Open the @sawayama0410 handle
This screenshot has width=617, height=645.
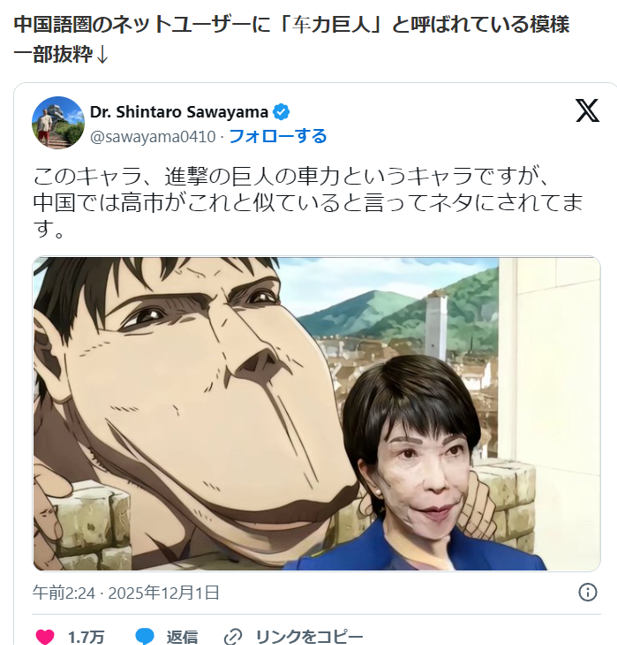(x=153, y=137)
